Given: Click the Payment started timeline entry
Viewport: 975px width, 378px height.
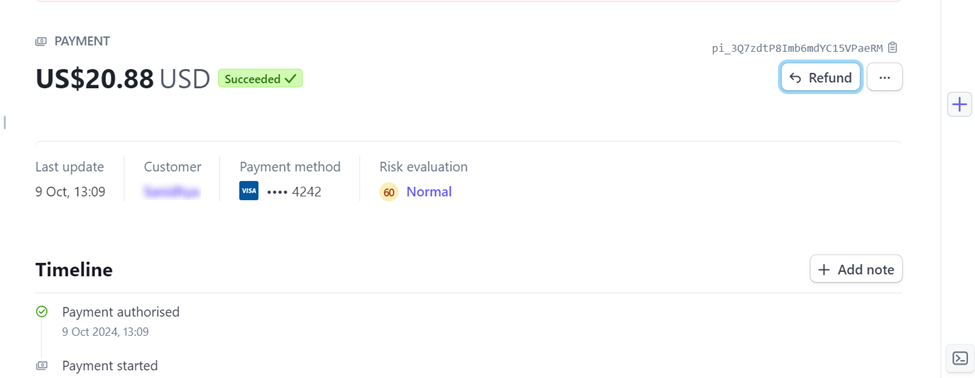Looking at the screenshot, I should pyautogui.click(x=110, y=366).
